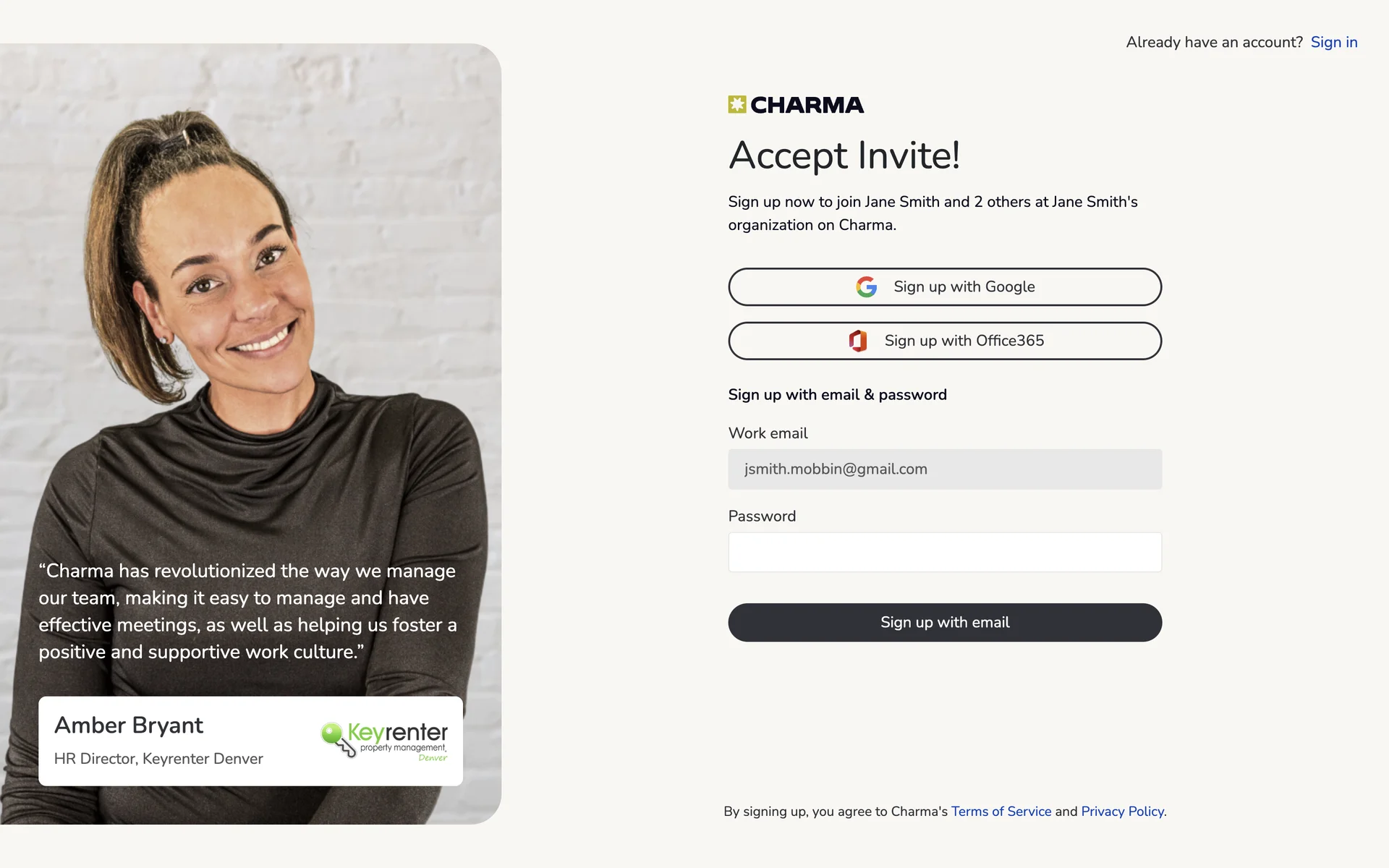
Task: Click the Accept Invite! heading
Action: [844, 156]
